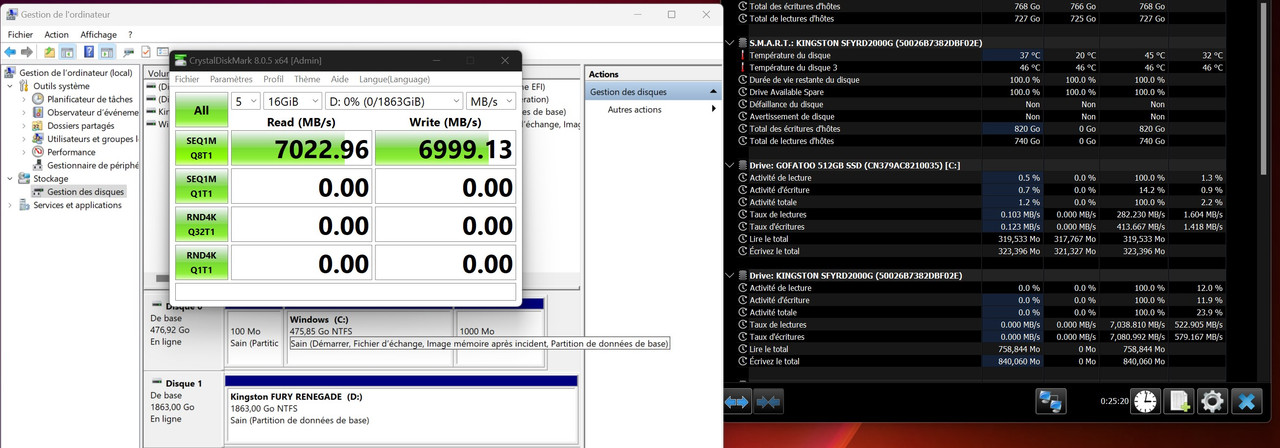The image size is (1280, 448).
Task: Open the 16GiB test size dropdown
Action: click(292, 101)
